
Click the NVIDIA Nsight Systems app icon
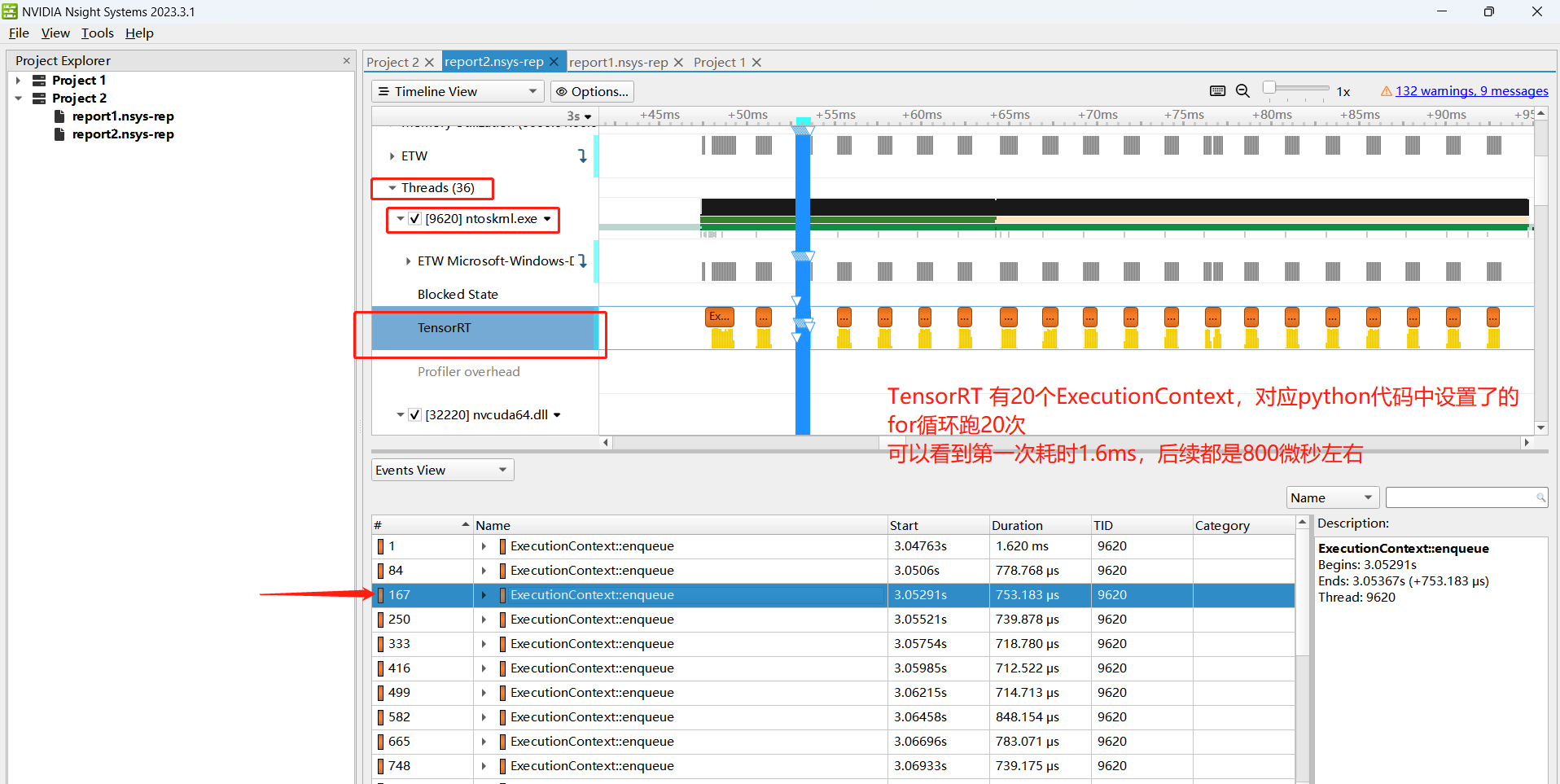(10, 11)
